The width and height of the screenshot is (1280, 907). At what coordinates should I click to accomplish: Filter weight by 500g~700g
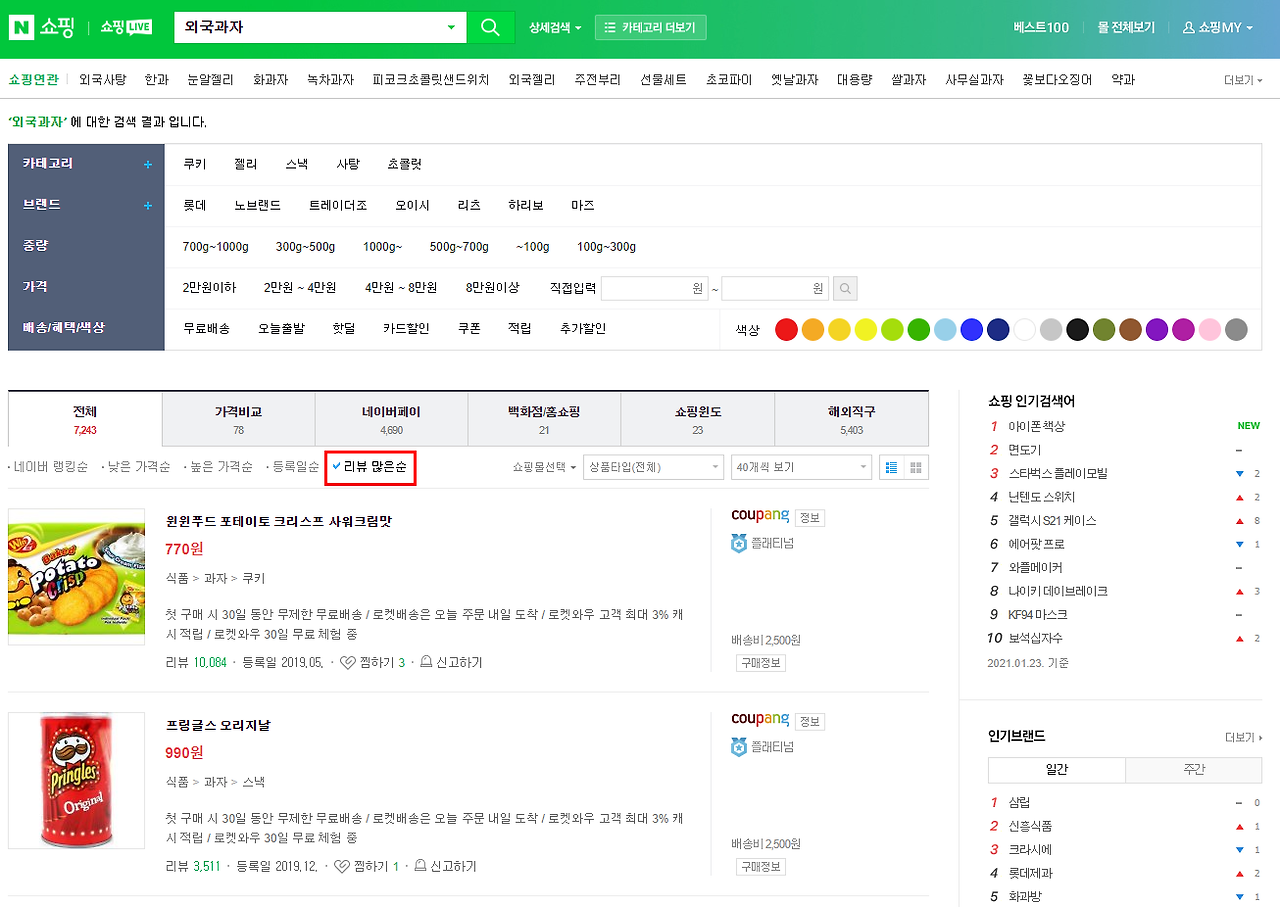459,247
